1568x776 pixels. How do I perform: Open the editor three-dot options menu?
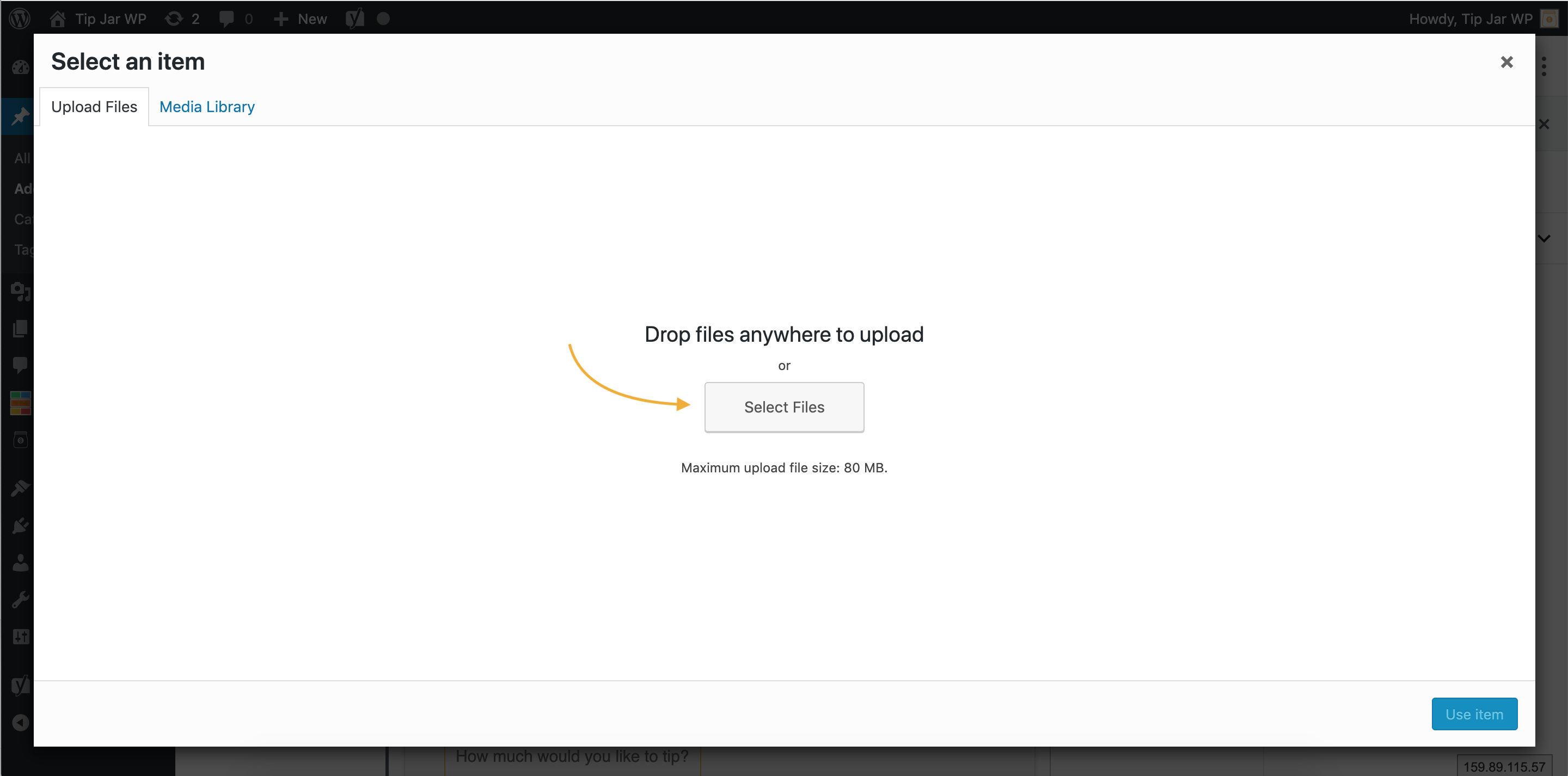coord(1544,66)
